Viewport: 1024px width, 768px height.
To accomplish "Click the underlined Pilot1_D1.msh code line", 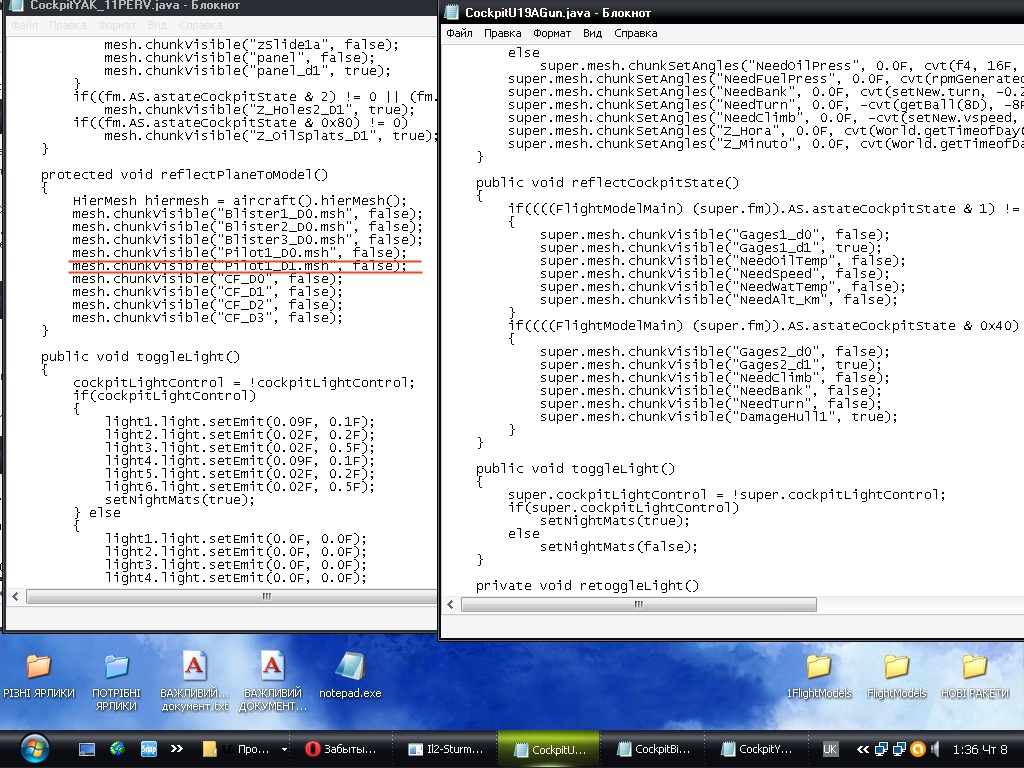I will [x=239, y=266].
